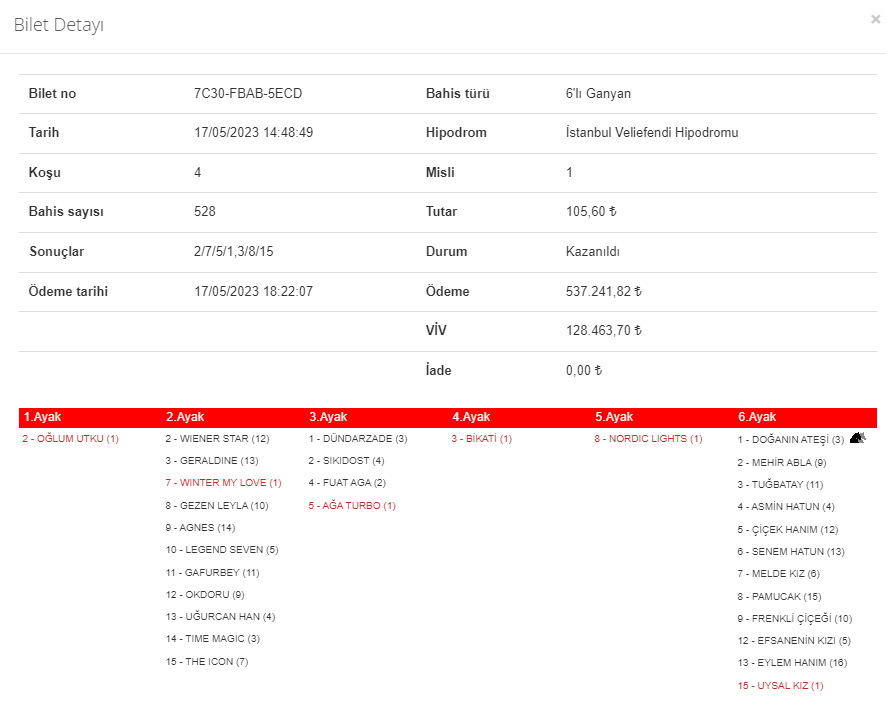Click 12 - EFSANENİN KIZI (5)

[x=794, y=641]
